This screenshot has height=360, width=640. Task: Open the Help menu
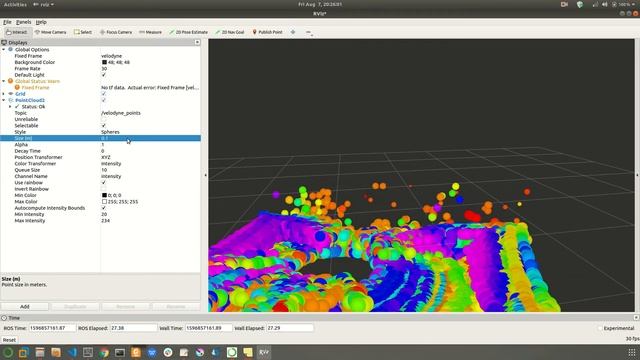tap(41, 22)
